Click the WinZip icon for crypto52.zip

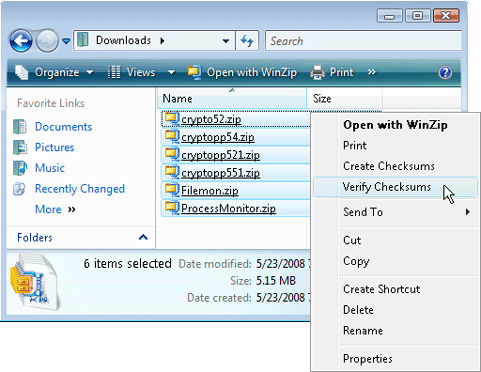pyautogui.click(x=172, y=119)
